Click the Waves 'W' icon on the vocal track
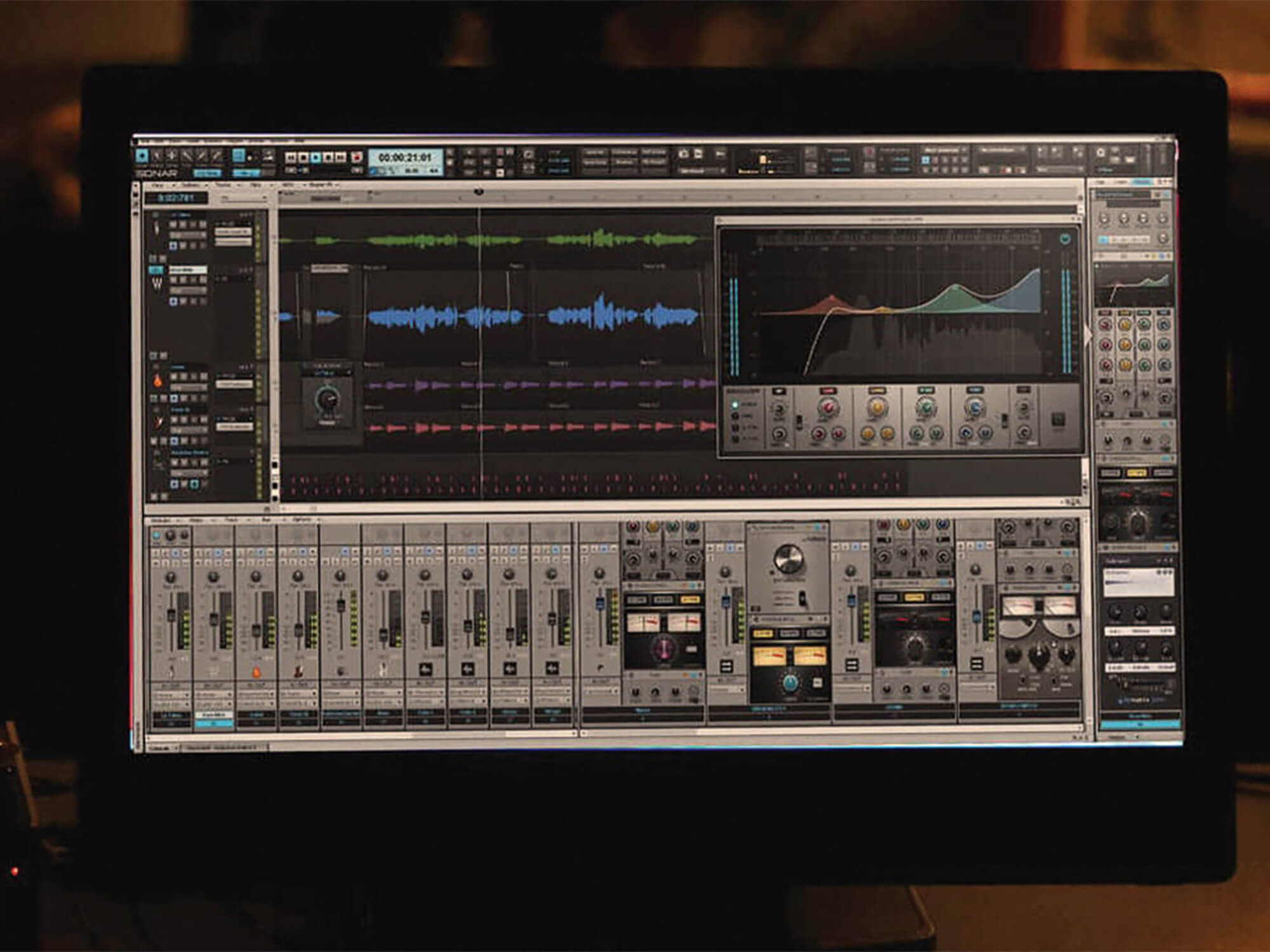 [x=156, y=284]
